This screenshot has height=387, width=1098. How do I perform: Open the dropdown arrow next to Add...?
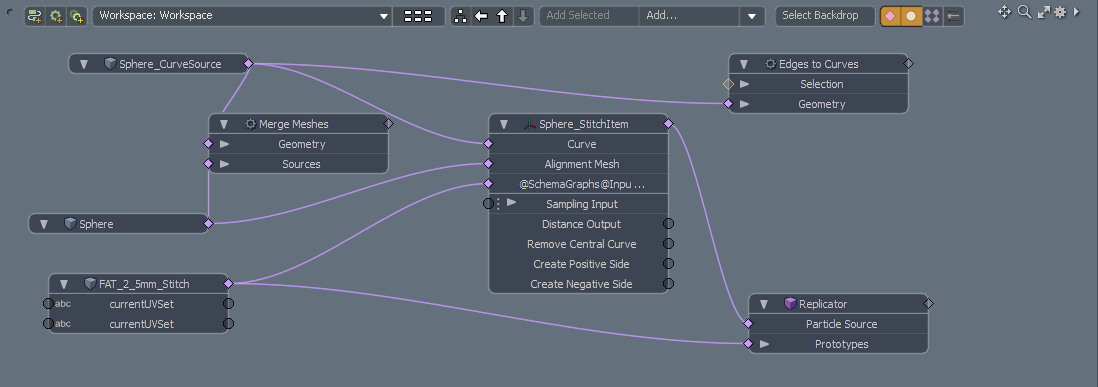click(752, 15)
